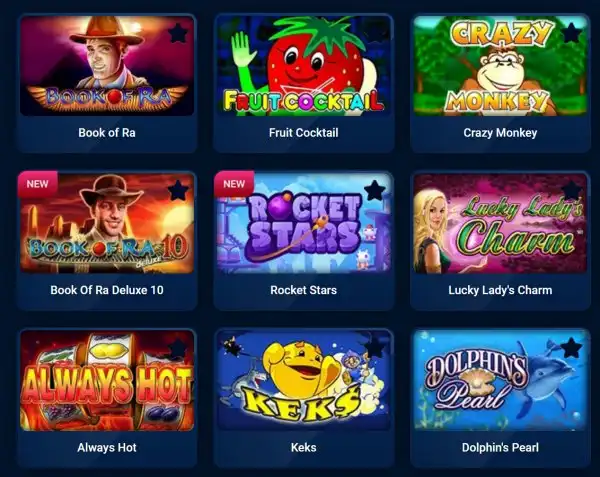Launch the Fruit Cocktail strawberry thumbnail

point(303,66)
